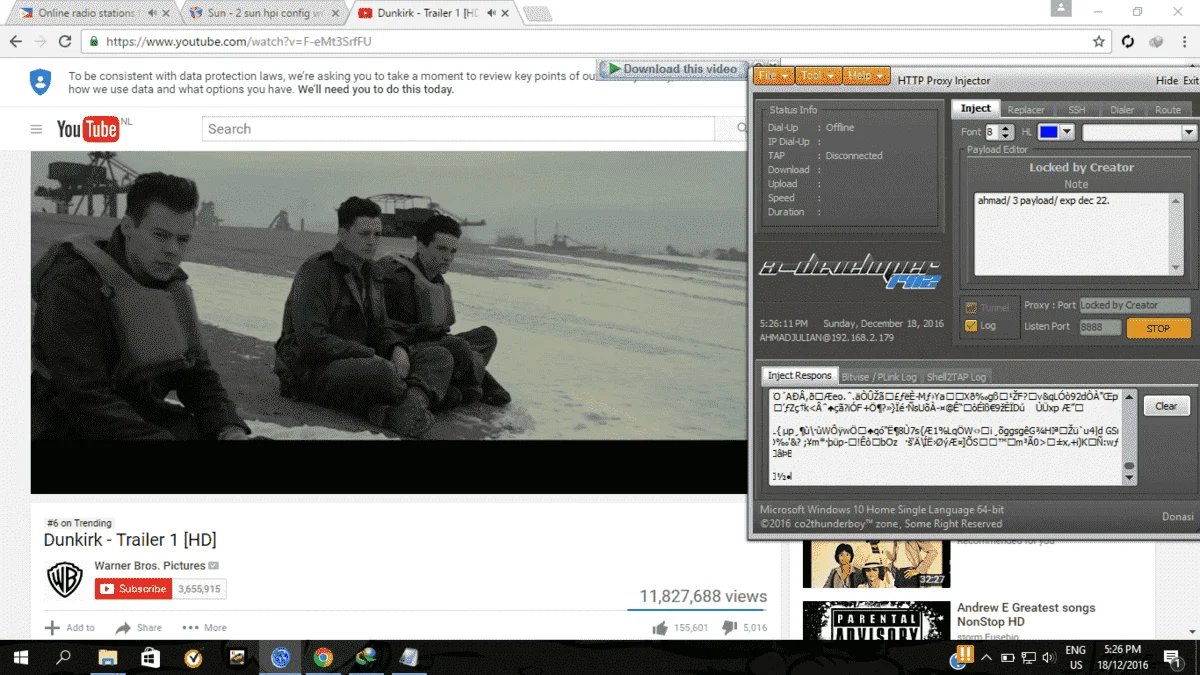Screen dimensions: 1200x675
Task: Switch to the SSH tab
Action: click(1076, 109)
